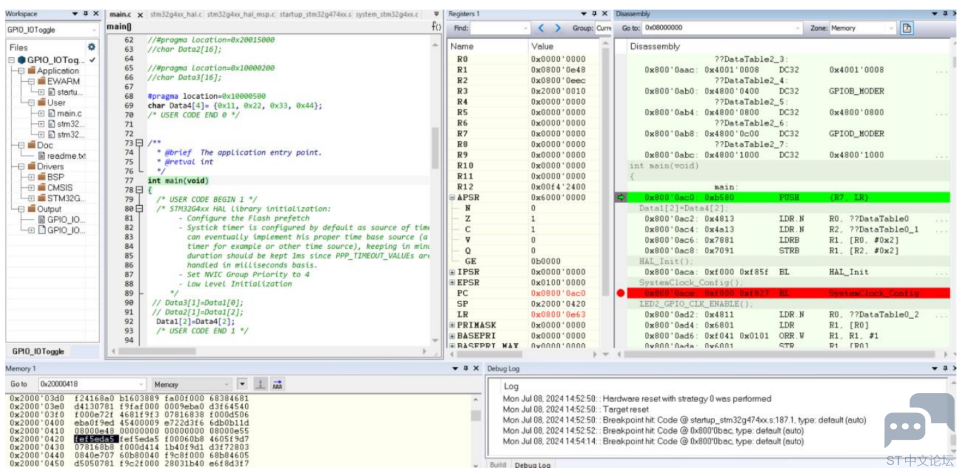Collapse the main function fold marker

point(139,190)
